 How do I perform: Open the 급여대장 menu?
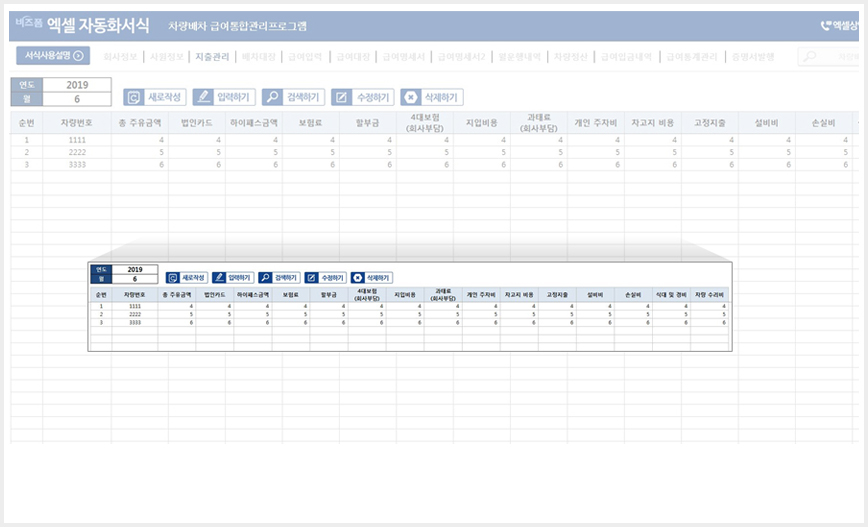click(353, 56)
